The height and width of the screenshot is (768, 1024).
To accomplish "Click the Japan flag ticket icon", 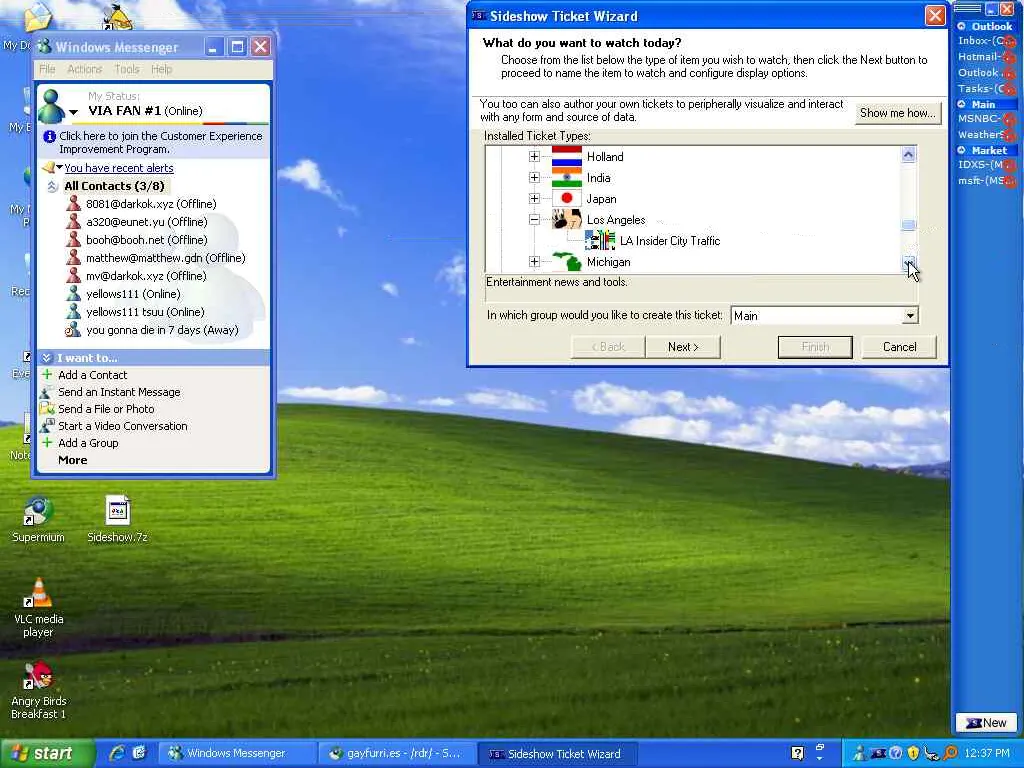I will click(566, 199).
